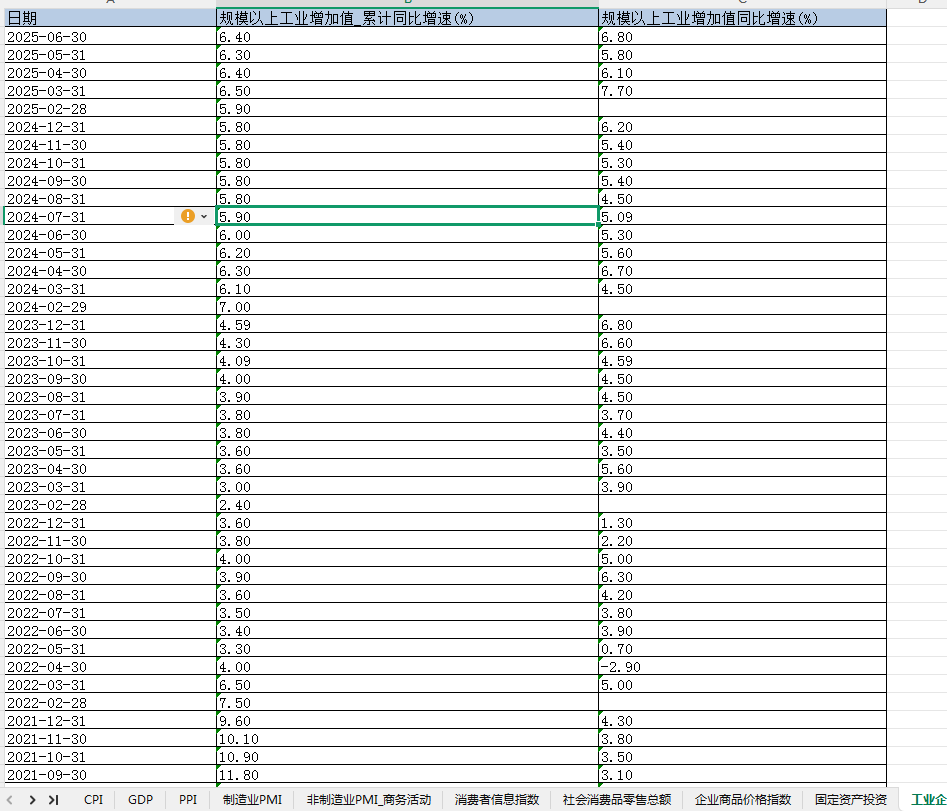Click the cell showing -2.90
Image resolution: width=947 pixels, height=811 pixels.
pyautogui.click(x=742, y=667)
